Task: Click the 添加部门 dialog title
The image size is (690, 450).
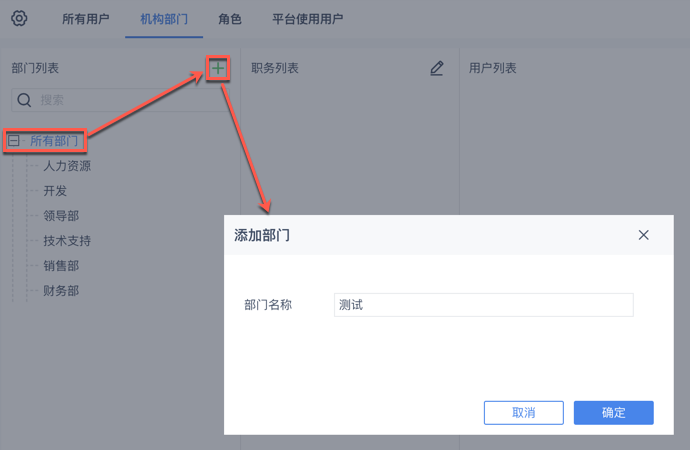Action: tap(262, 235)
